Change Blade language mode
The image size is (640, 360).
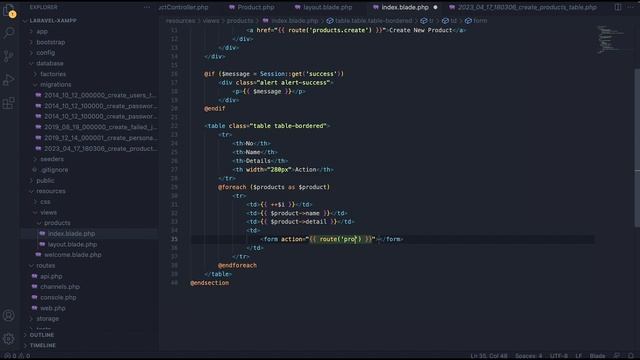tap(597, 356)
